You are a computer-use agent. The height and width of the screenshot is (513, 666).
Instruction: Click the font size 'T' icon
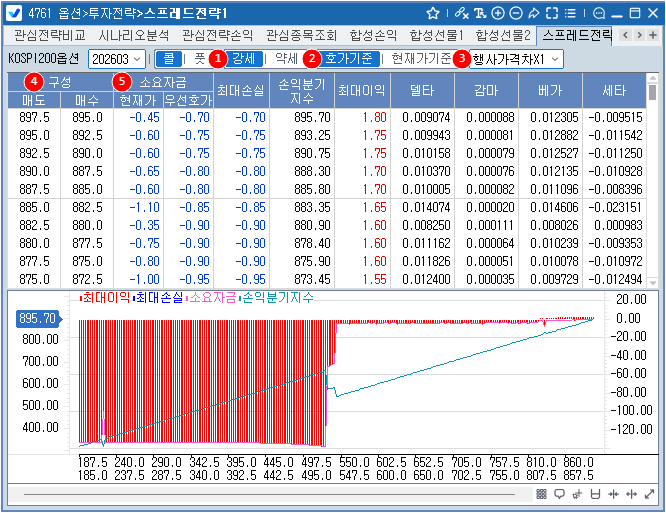tap(482, 13)
